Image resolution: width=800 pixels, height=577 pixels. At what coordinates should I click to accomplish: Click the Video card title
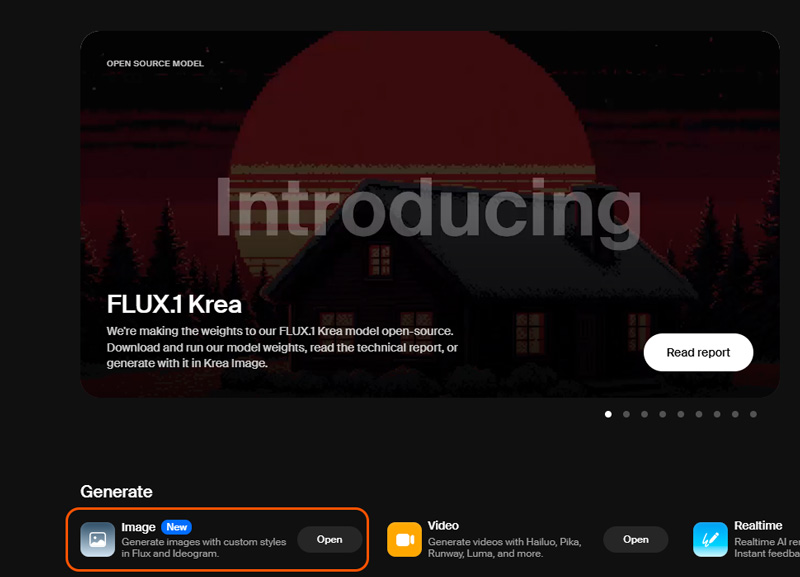pos(443,525)
